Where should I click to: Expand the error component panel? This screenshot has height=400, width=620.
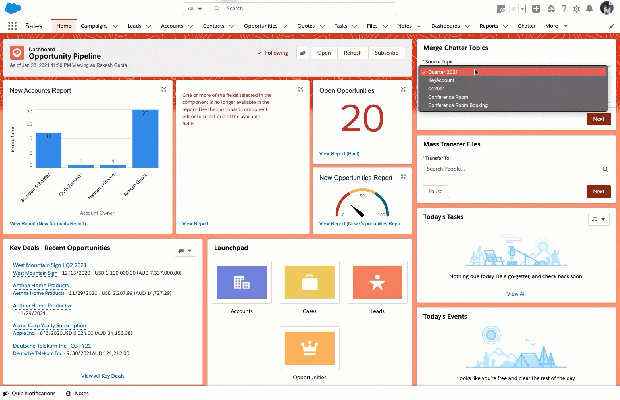click(301, 89)
